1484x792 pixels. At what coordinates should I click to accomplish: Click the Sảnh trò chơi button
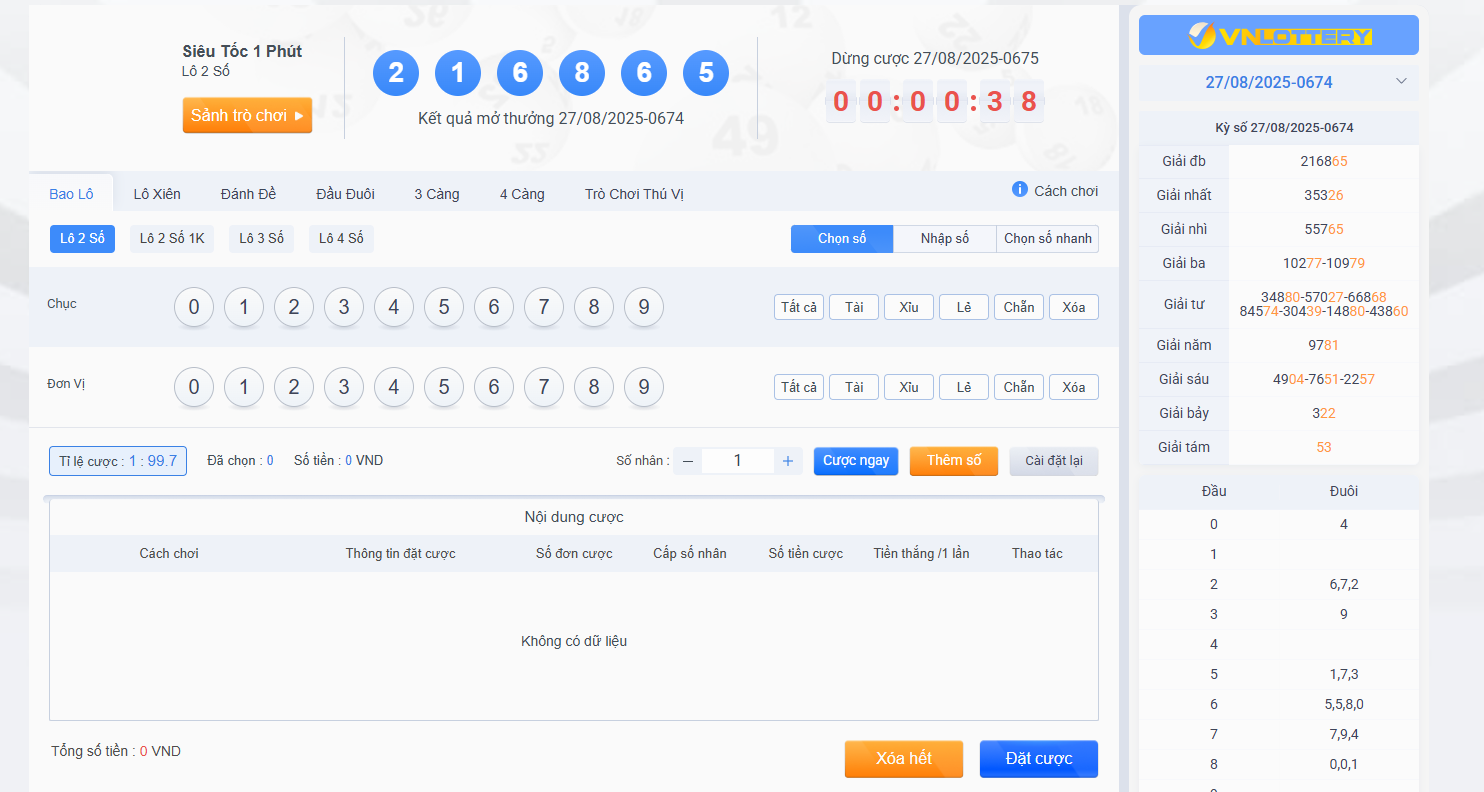pyautogui.click(x=247, y=115)
